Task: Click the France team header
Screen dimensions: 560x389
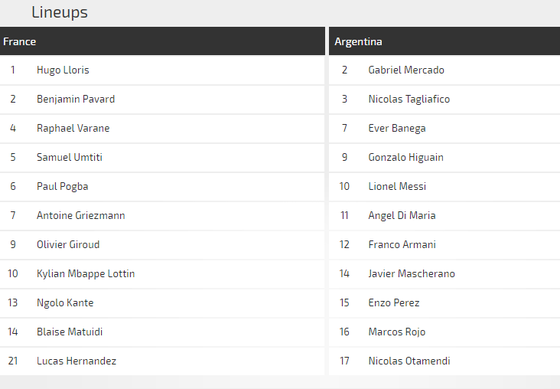Action: pos(162,41)
